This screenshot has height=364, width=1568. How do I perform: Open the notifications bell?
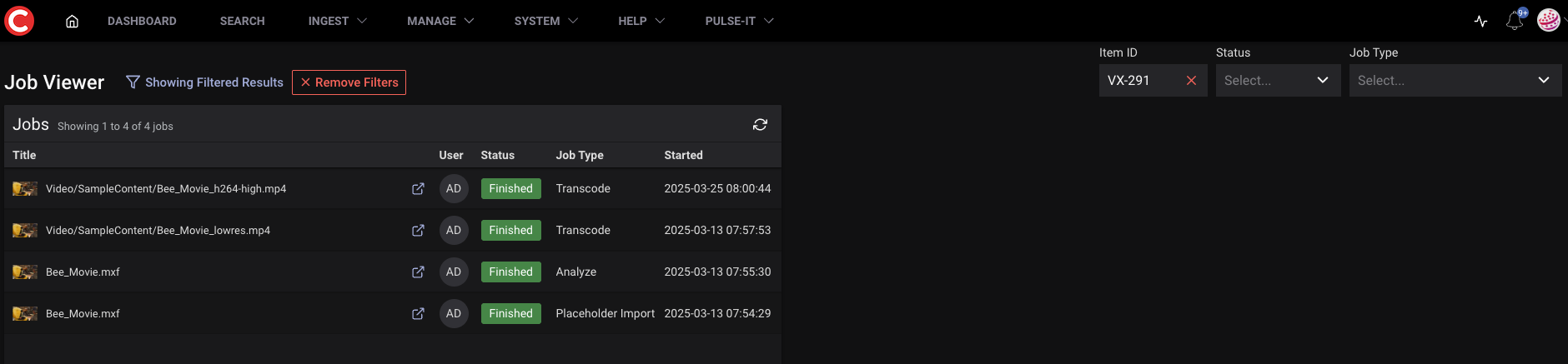pos(1514,22)
